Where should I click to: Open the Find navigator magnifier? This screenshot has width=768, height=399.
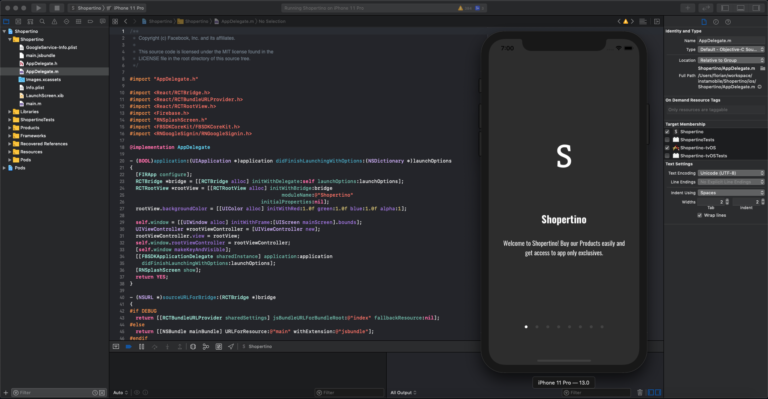coord(42,22)
